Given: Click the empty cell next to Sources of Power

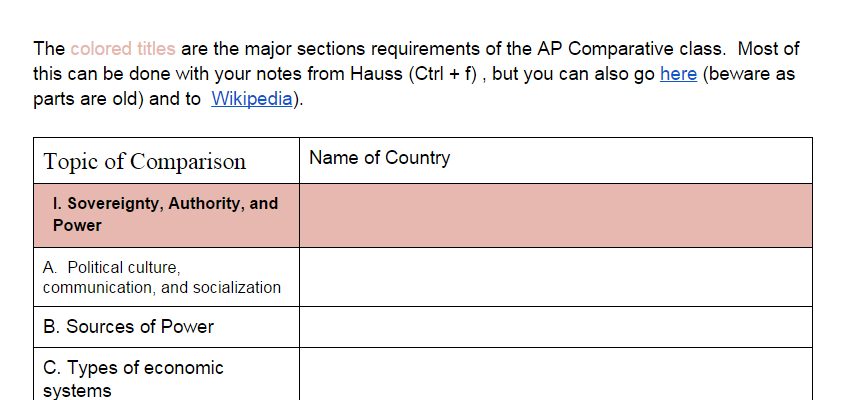Looking at the screenshot, I should pyautogui.click(x=556, y=327).
